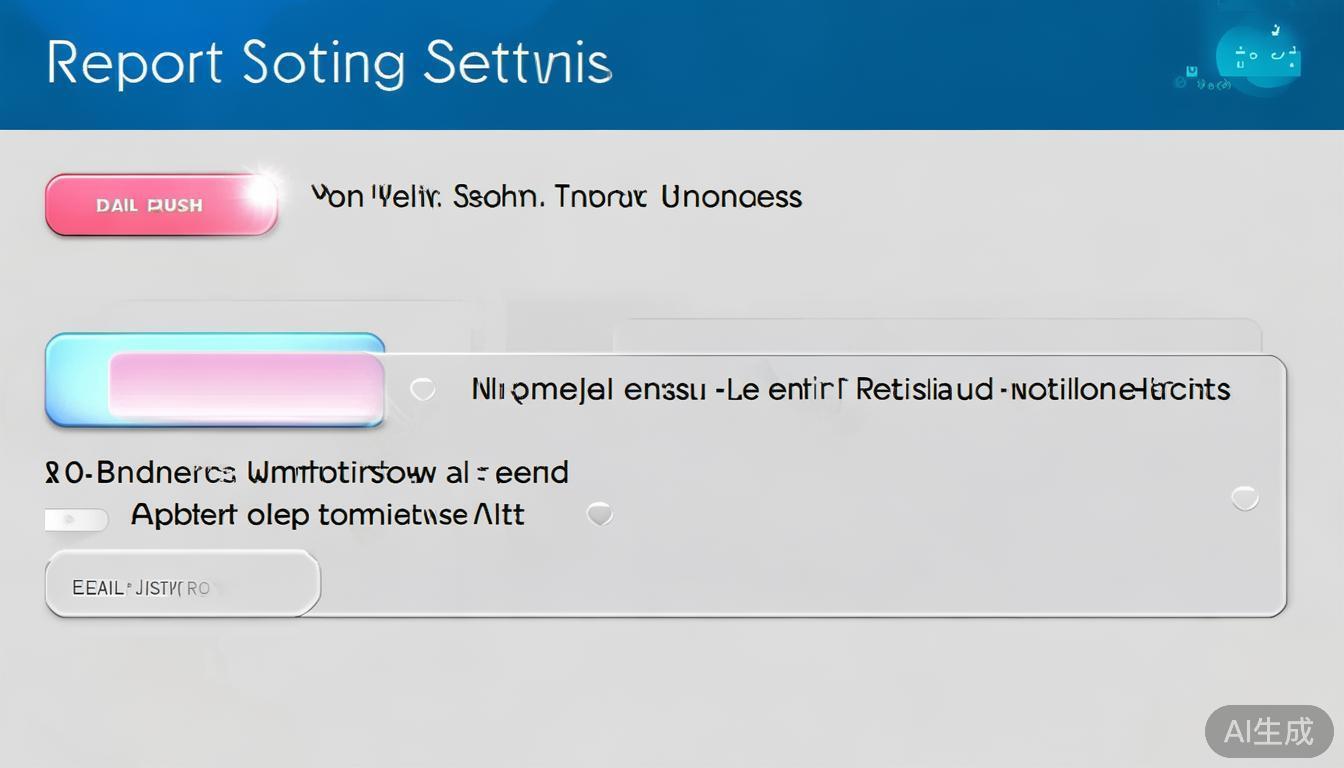Viewport: 1344px width, 768px height.
Task: Toggle the switch left of Apbtert olep
Action: click(76, 520)
